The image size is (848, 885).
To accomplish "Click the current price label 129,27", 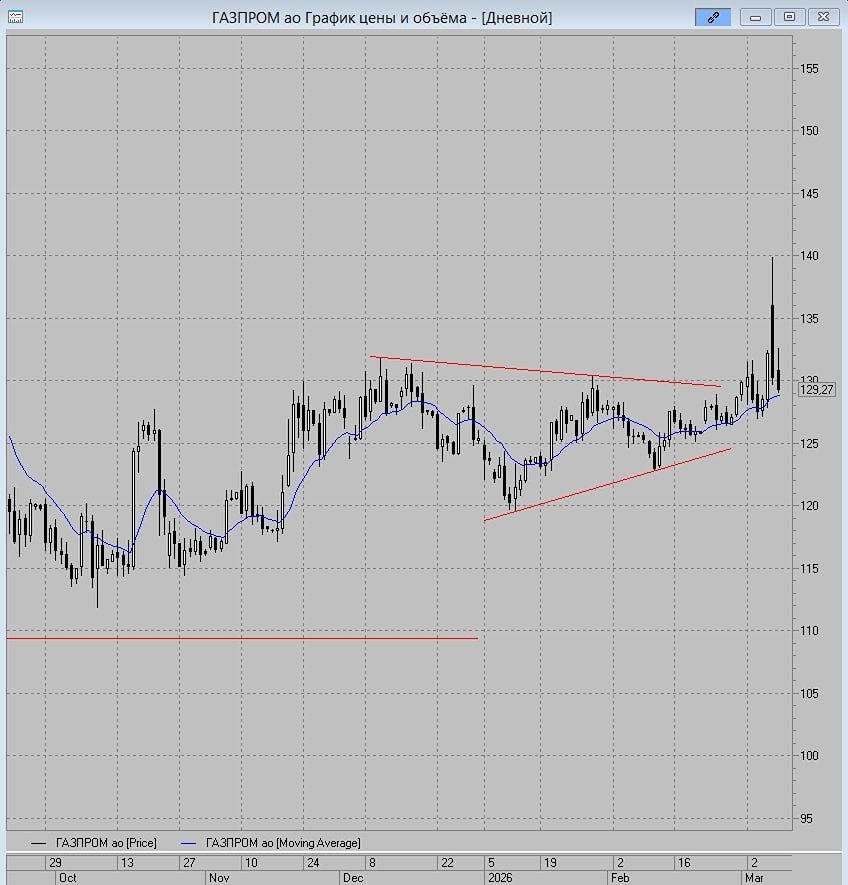I will click(816, 390).
